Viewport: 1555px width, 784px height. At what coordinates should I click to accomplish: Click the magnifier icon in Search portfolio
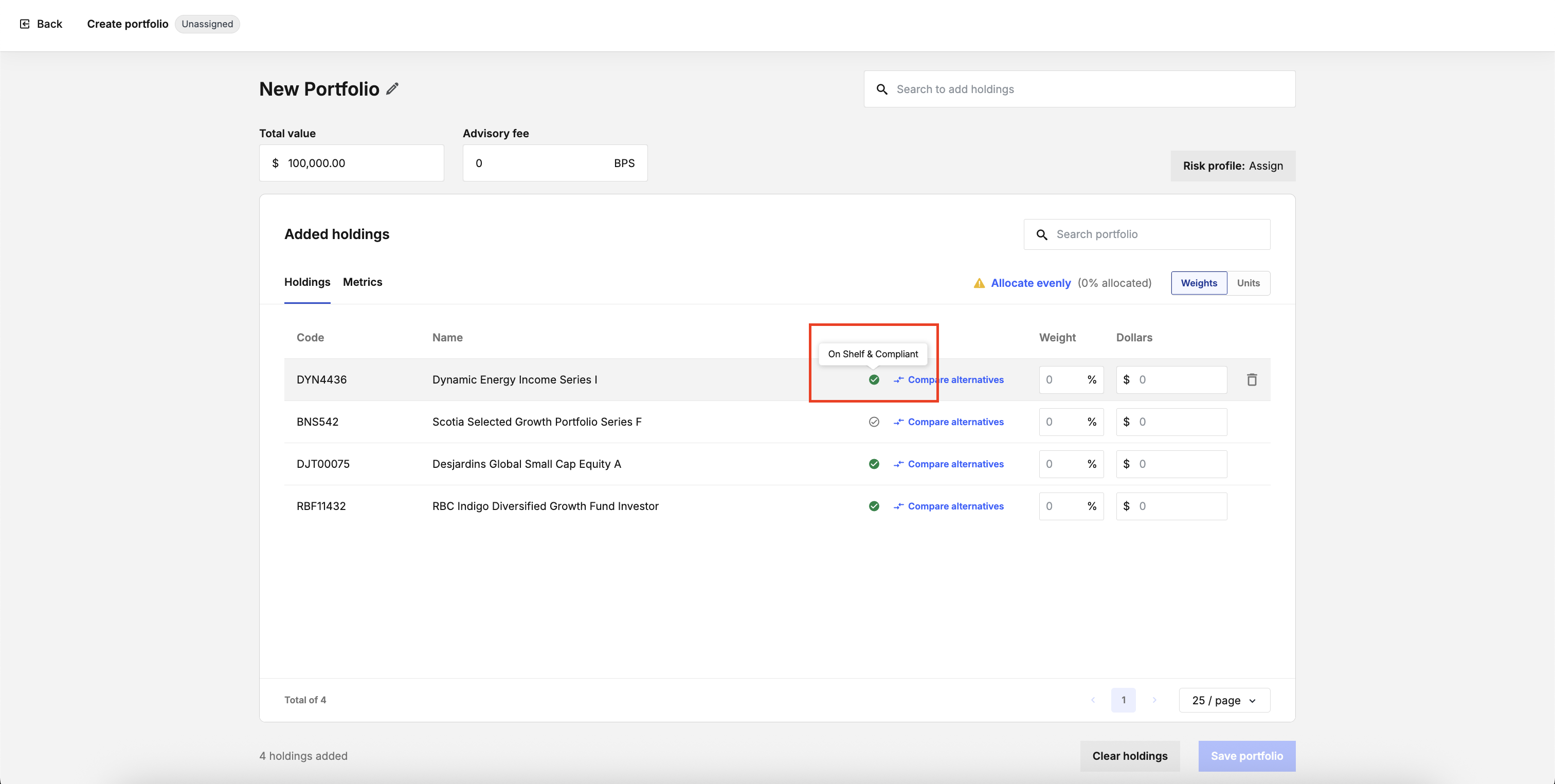coord(1042,234)
